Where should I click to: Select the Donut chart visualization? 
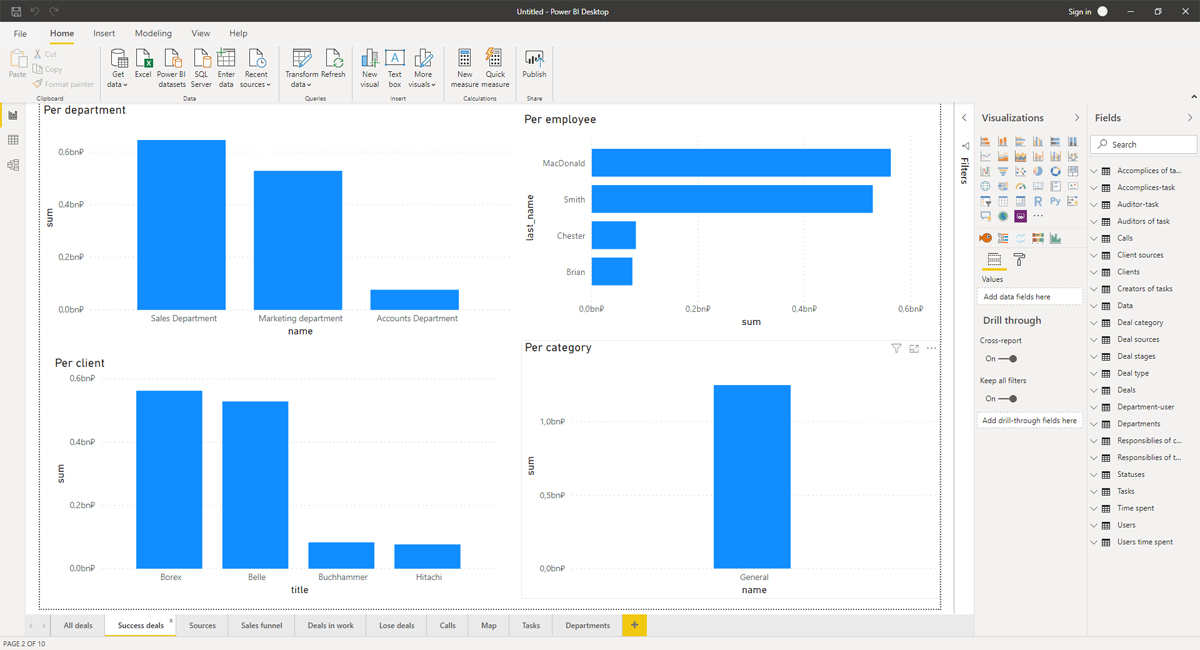pyautogui.click(x=1056, y=171)
